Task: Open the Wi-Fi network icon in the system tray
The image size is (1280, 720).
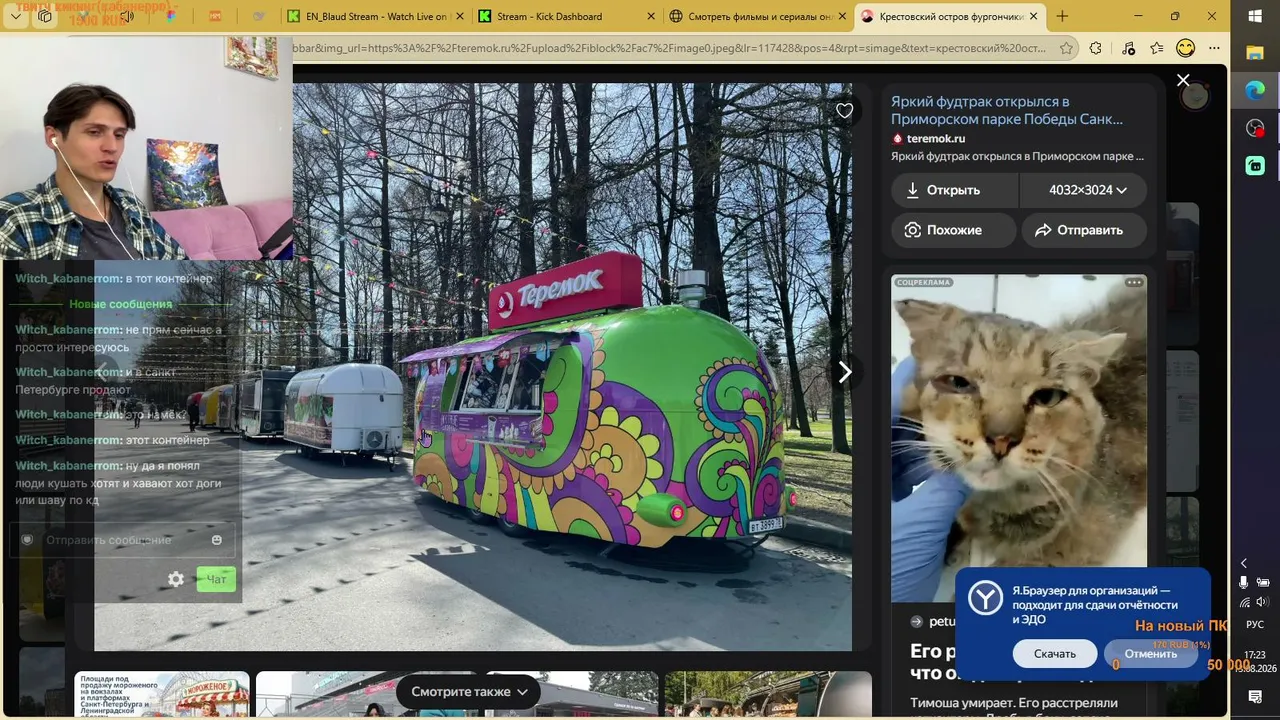Action: click(x=1244, y=602)
